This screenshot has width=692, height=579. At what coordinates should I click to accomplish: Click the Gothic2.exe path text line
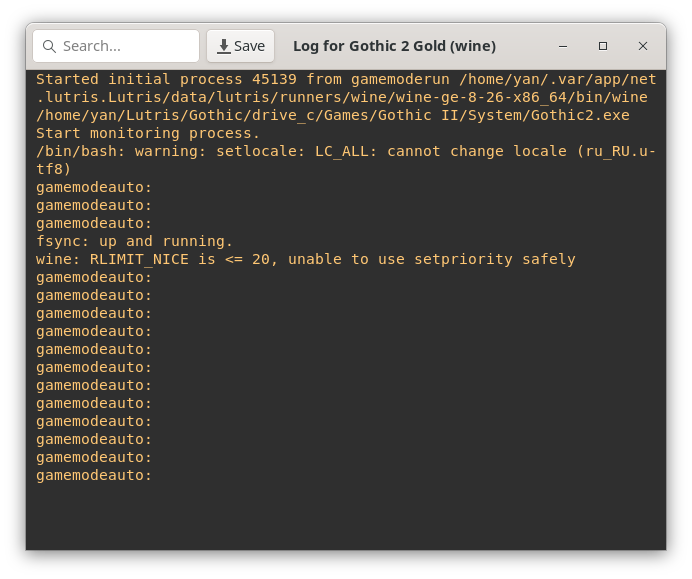[332, 115]
